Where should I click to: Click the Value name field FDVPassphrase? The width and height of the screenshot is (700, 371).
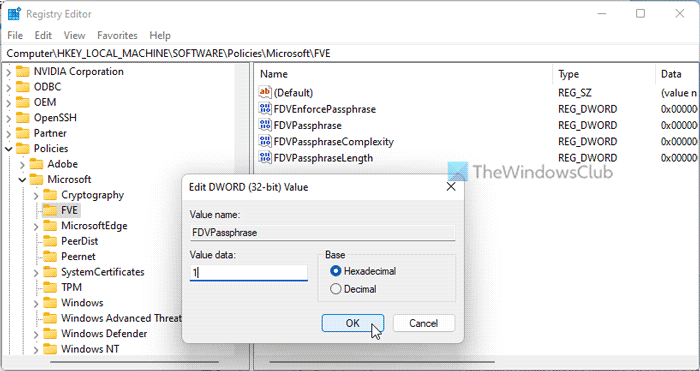click(322, 233)
